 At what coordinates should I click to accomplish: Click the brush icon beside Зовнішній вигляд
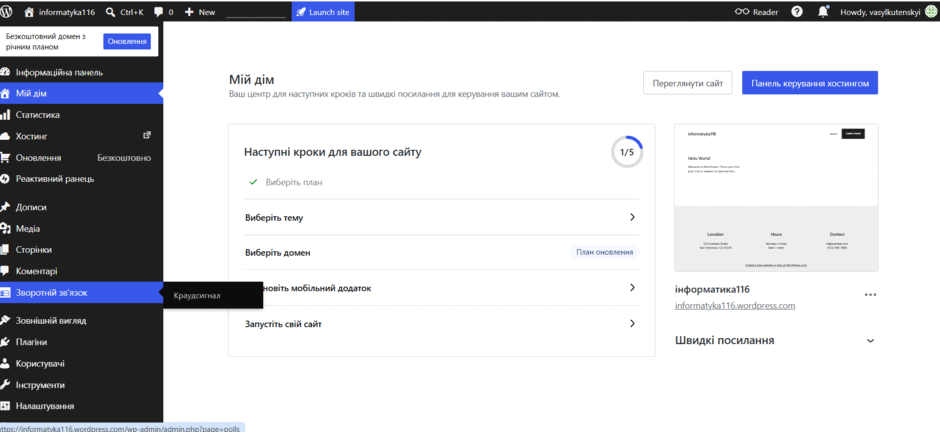5,321
